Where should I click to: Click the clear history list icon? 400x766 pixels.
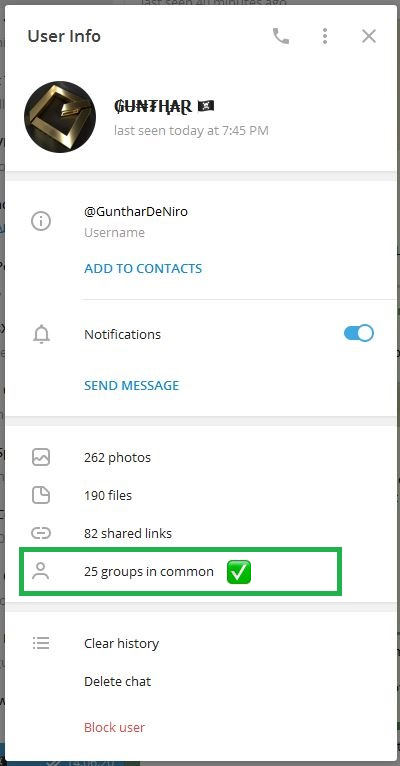[x=41, y=643]
